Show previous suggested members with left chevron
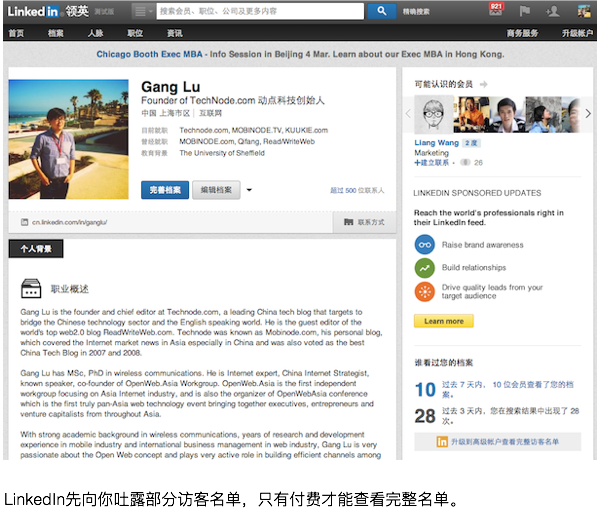Image resolution: width=600 pixels, height=522 pixels. coord(408,114)
